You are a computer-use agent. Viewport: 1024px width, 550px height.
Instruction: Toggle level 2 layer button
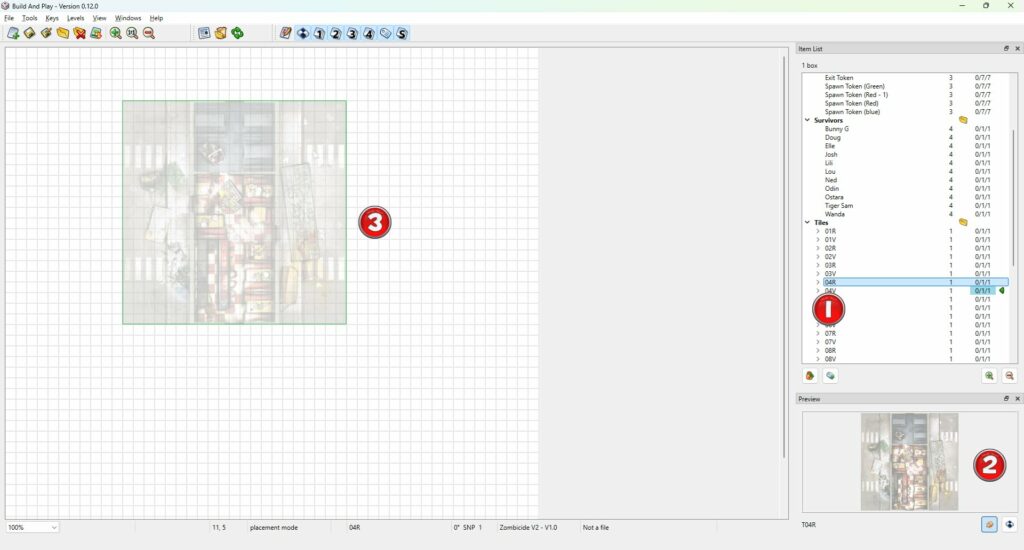pos(336,33)
